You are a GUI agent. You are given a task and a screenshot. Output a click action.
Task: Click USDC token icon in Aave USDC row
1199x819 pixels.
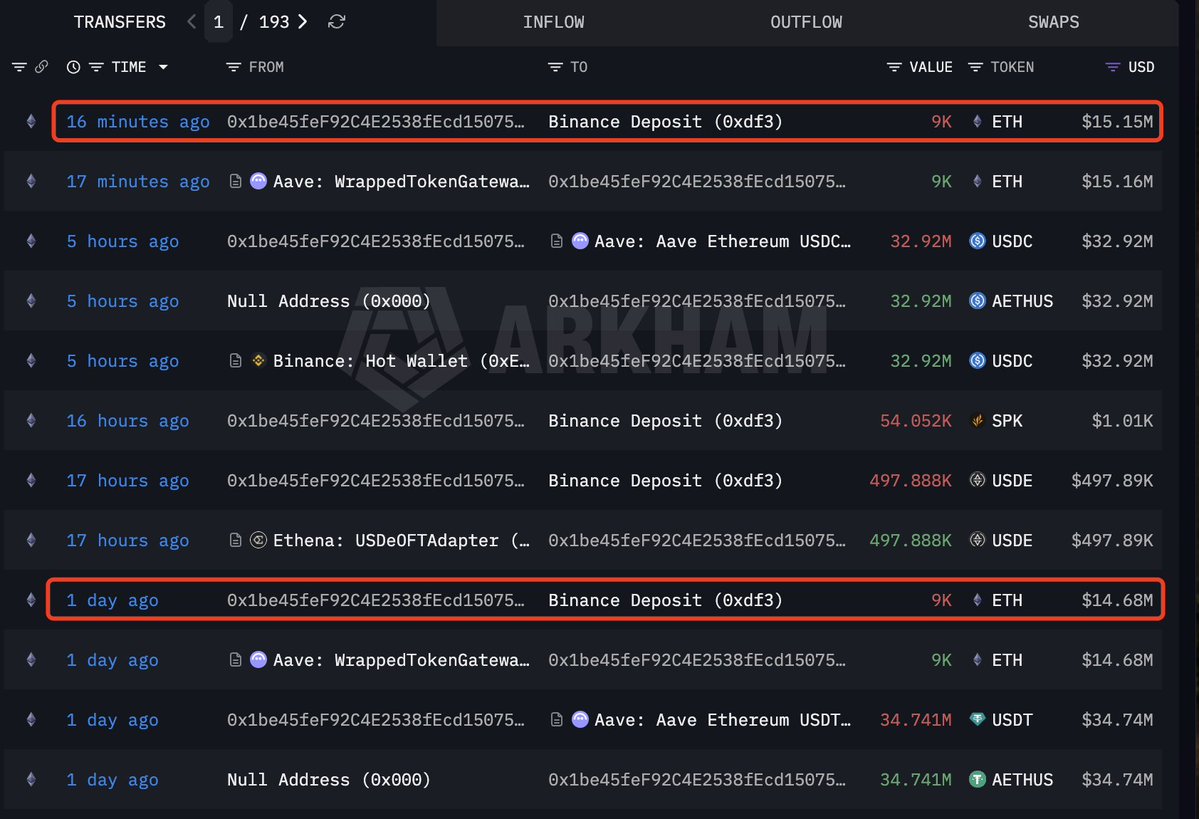coord(977,241)
